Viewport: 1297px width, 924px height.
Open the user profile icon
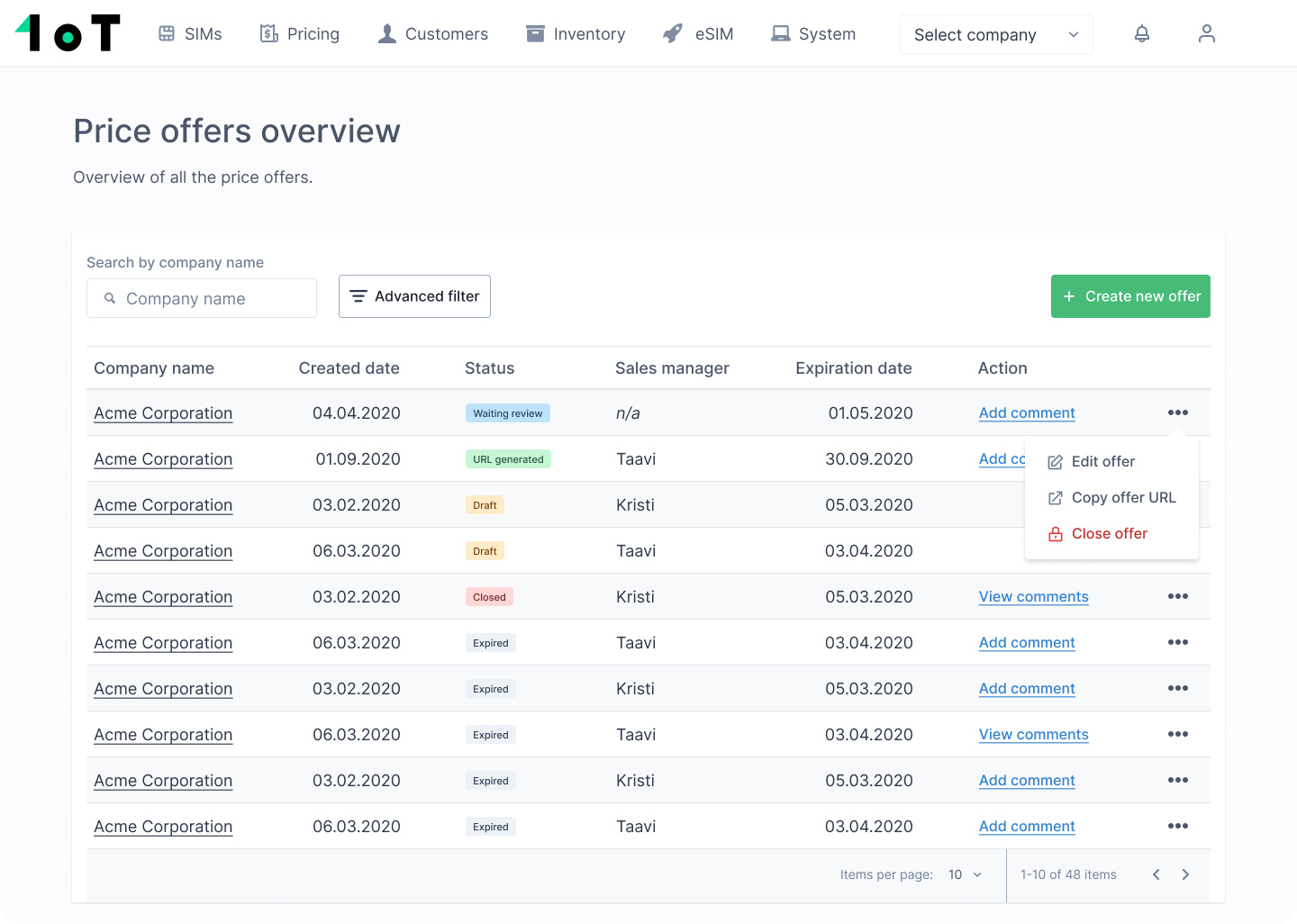pos(1206,34)
